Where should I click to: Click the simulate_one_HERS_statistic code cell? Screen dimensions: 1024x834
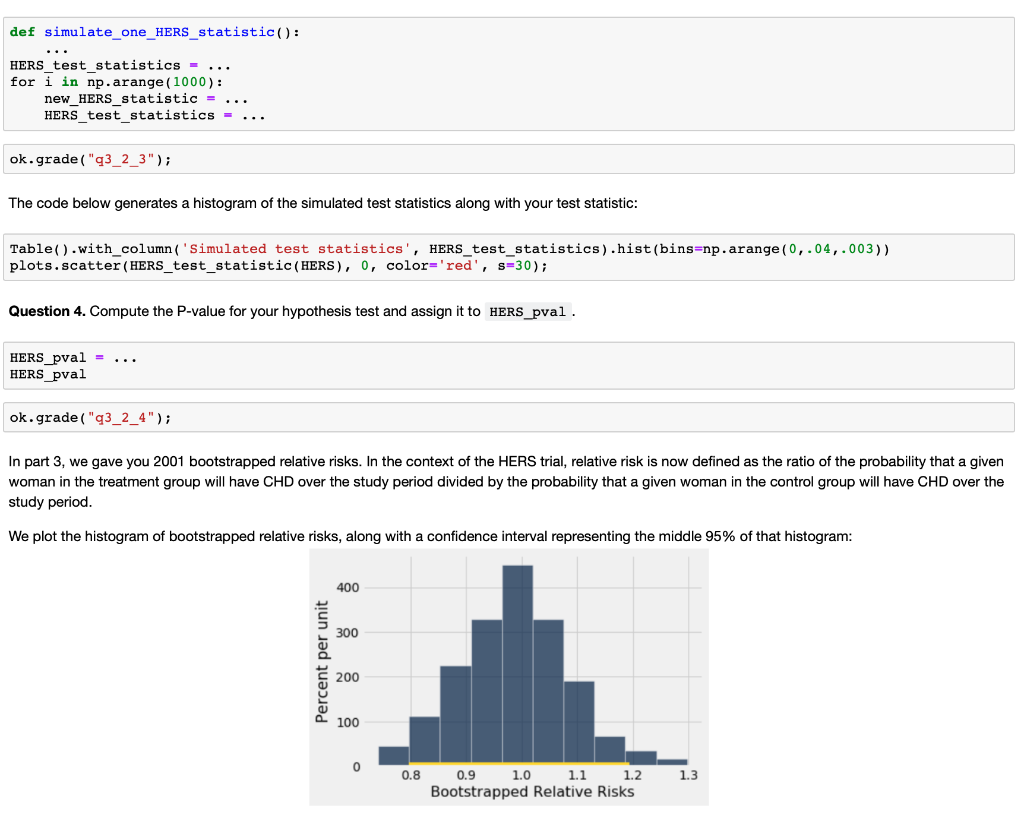click(x=509, y=74)
